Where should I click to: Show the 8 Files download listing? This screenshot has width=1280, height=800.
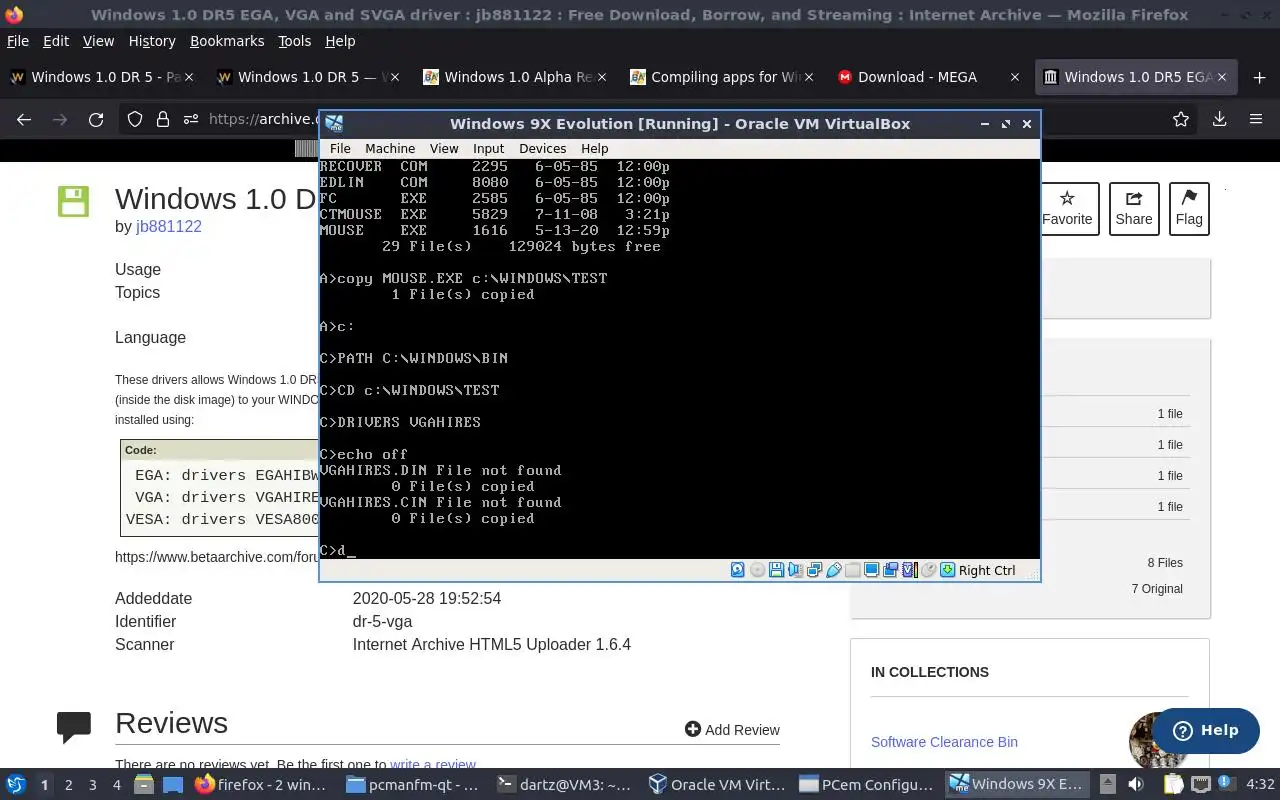point(1165,563)
